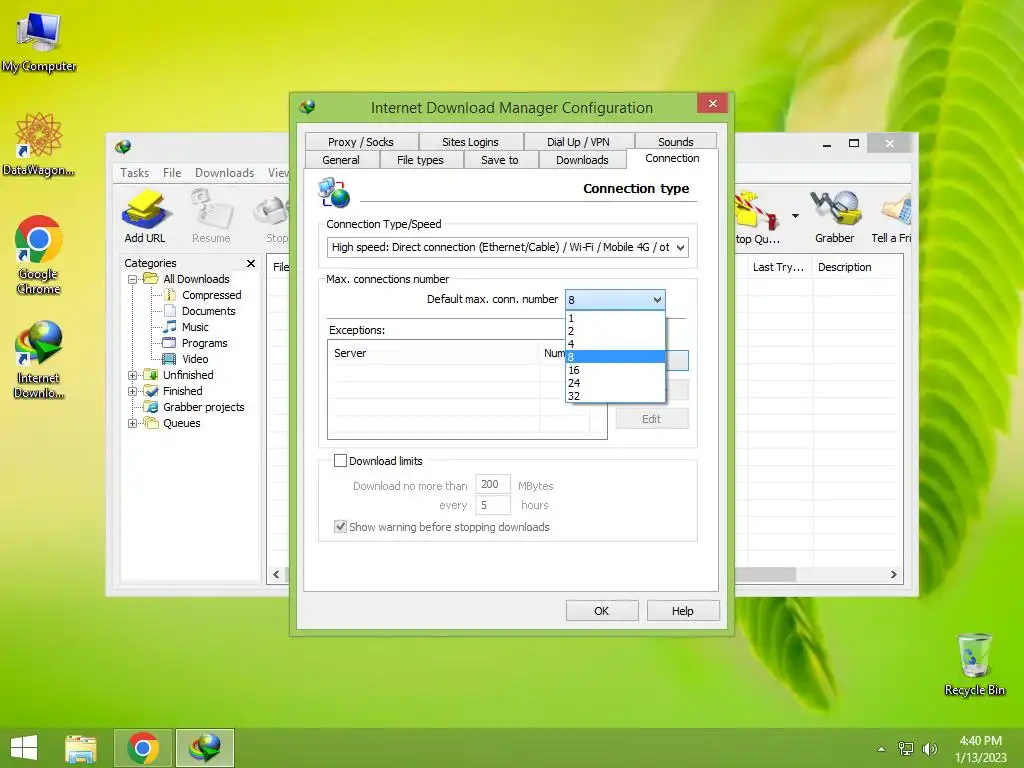Open the My Computer desktop icon
This screenshot has height=768, width=1024.
pyautogui.click(x=39, y=41)
